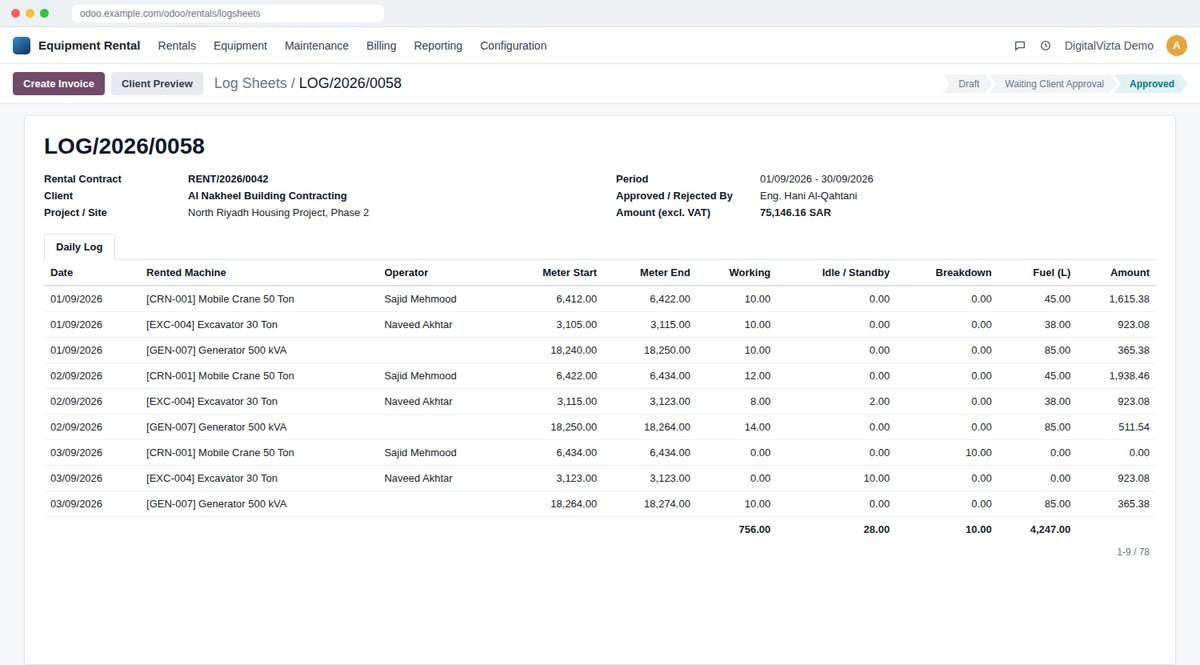This screenshot has width=1200, height=665.
Task: Select the Approved status stage
Action: tap(1151, 84)
